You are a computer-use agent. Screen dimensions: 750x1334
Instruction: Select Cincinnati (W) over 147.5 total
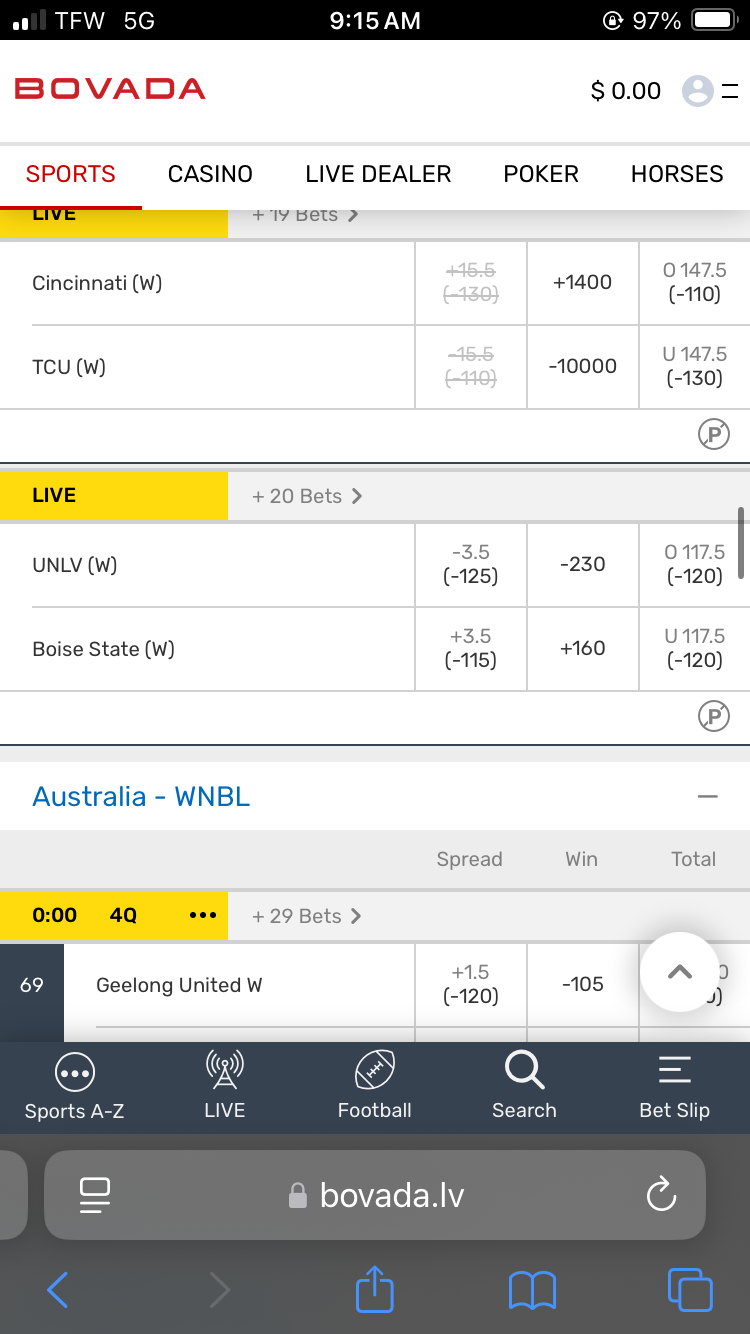pyautogui.click(x=694, y=282)
